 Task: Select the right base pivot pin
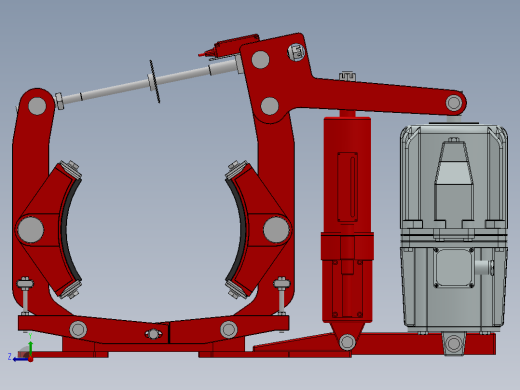(x=229, y=329)
